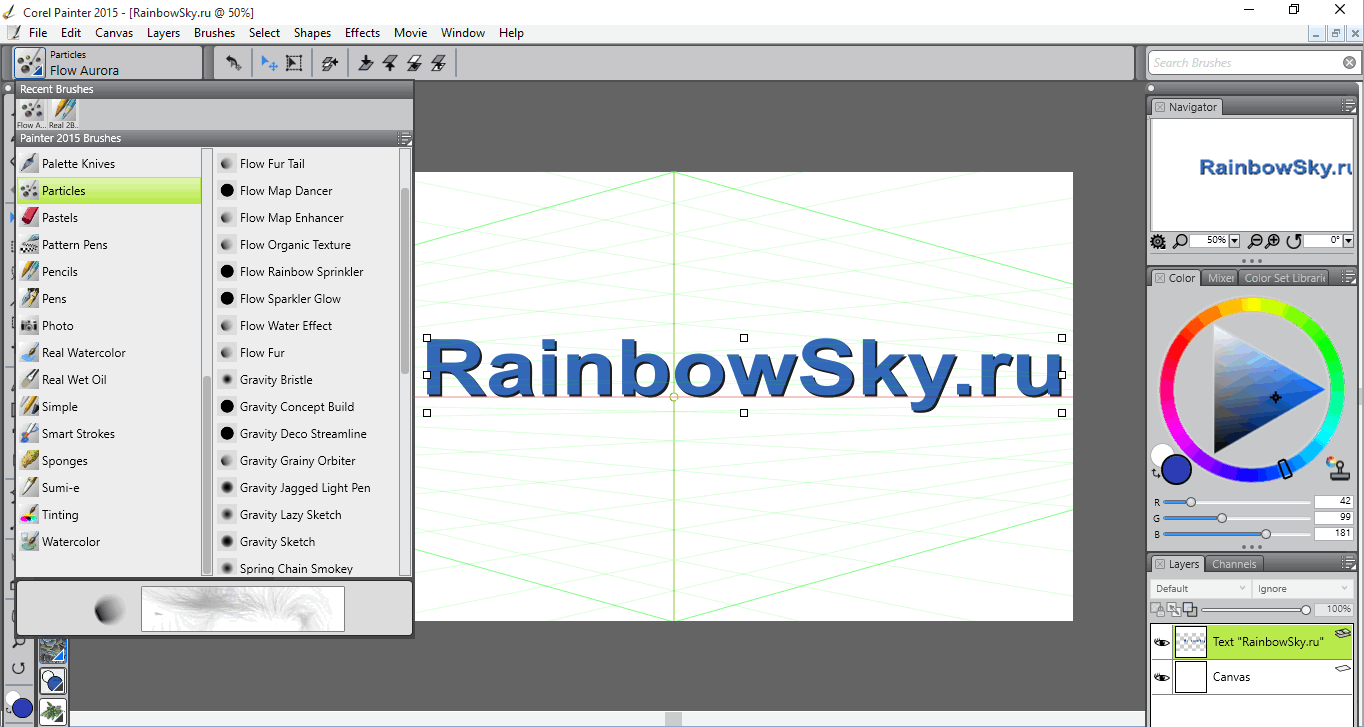The width and height of the screenshot is (1364, 727).
Task: Hide the Text "RainbowSky.ru" layer
Action: (1161, 642)
